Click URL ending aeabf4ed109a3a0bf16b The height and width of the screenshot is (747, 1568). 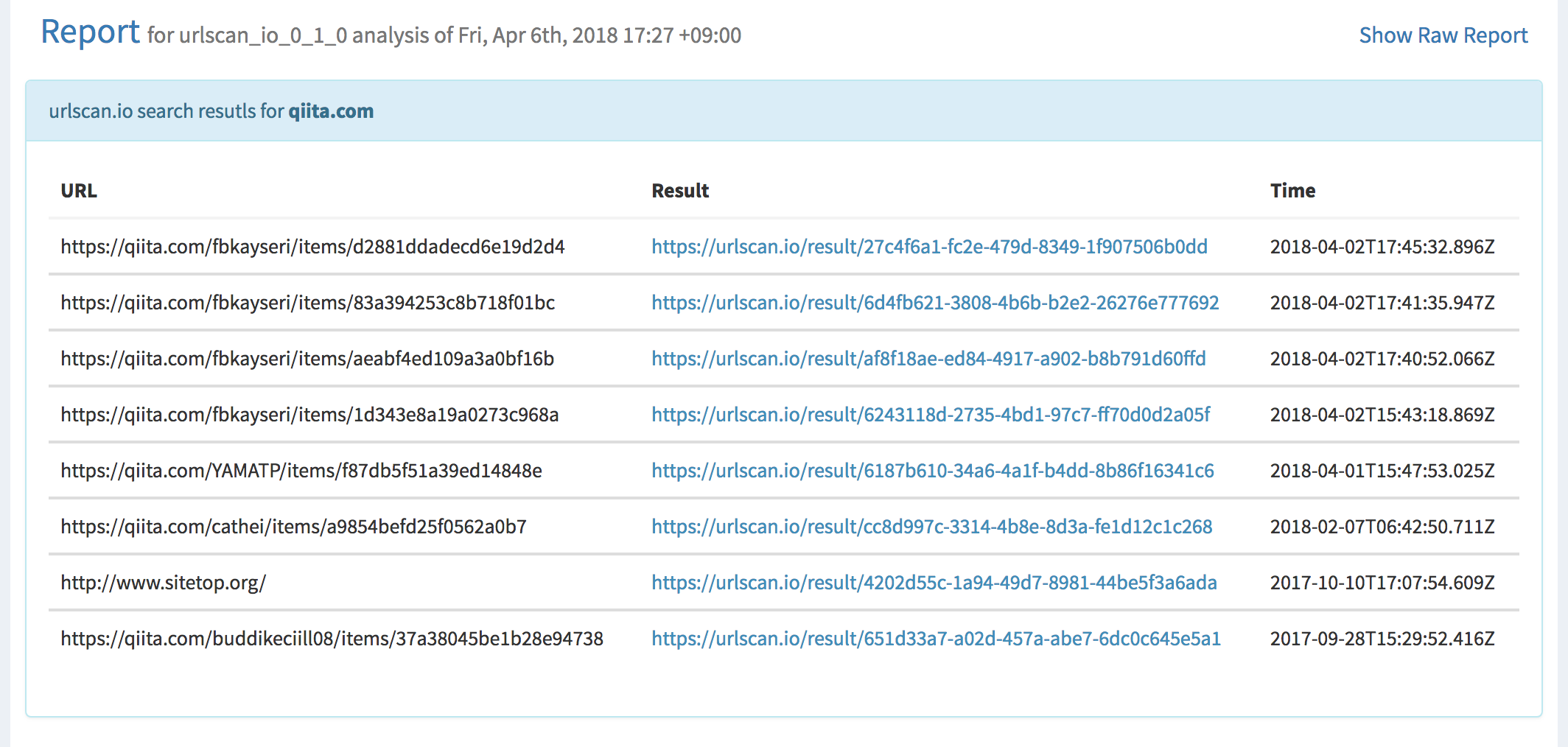(x=307, y=359)
